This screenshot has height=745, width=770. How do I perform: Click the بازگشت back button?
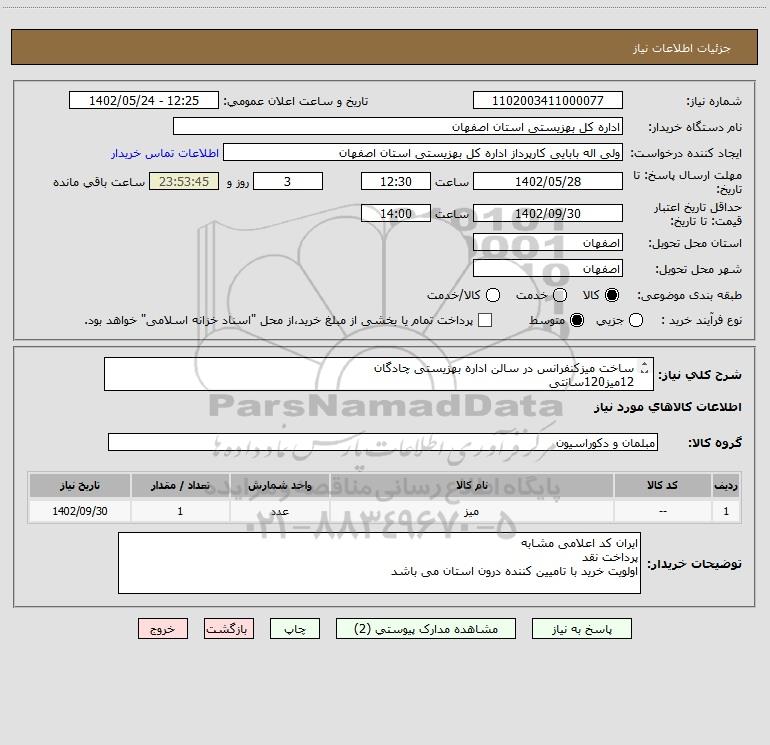point(229,629)
